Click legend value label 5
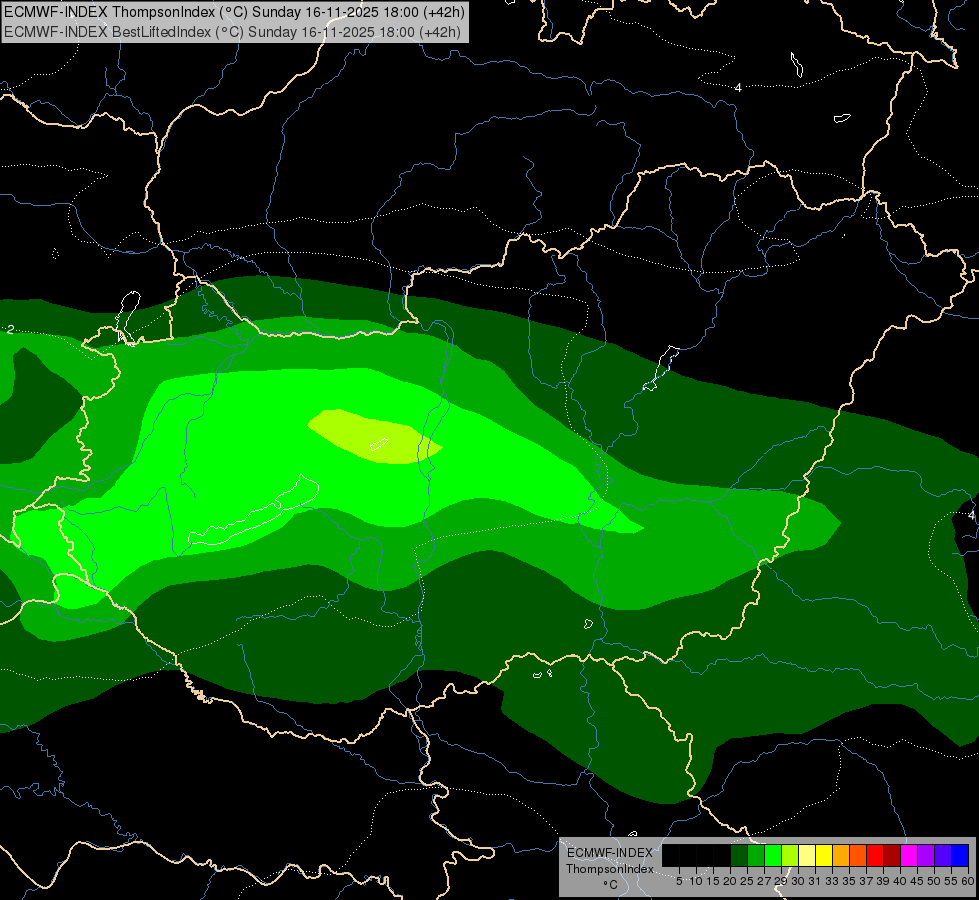This screenshot has height=900, width=979. [x=679, y=881]
